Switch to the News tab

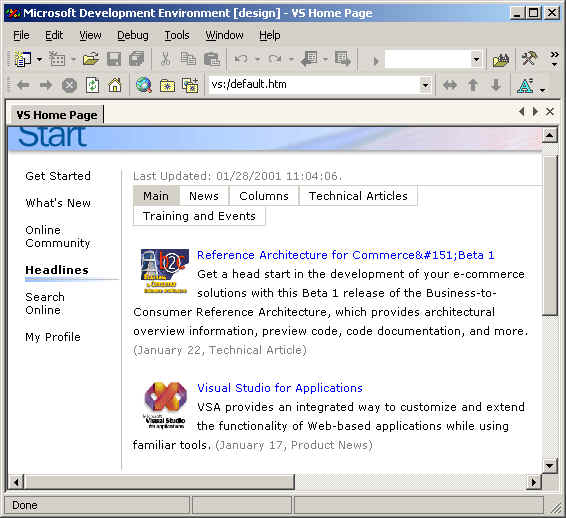(x=204, y=196)
